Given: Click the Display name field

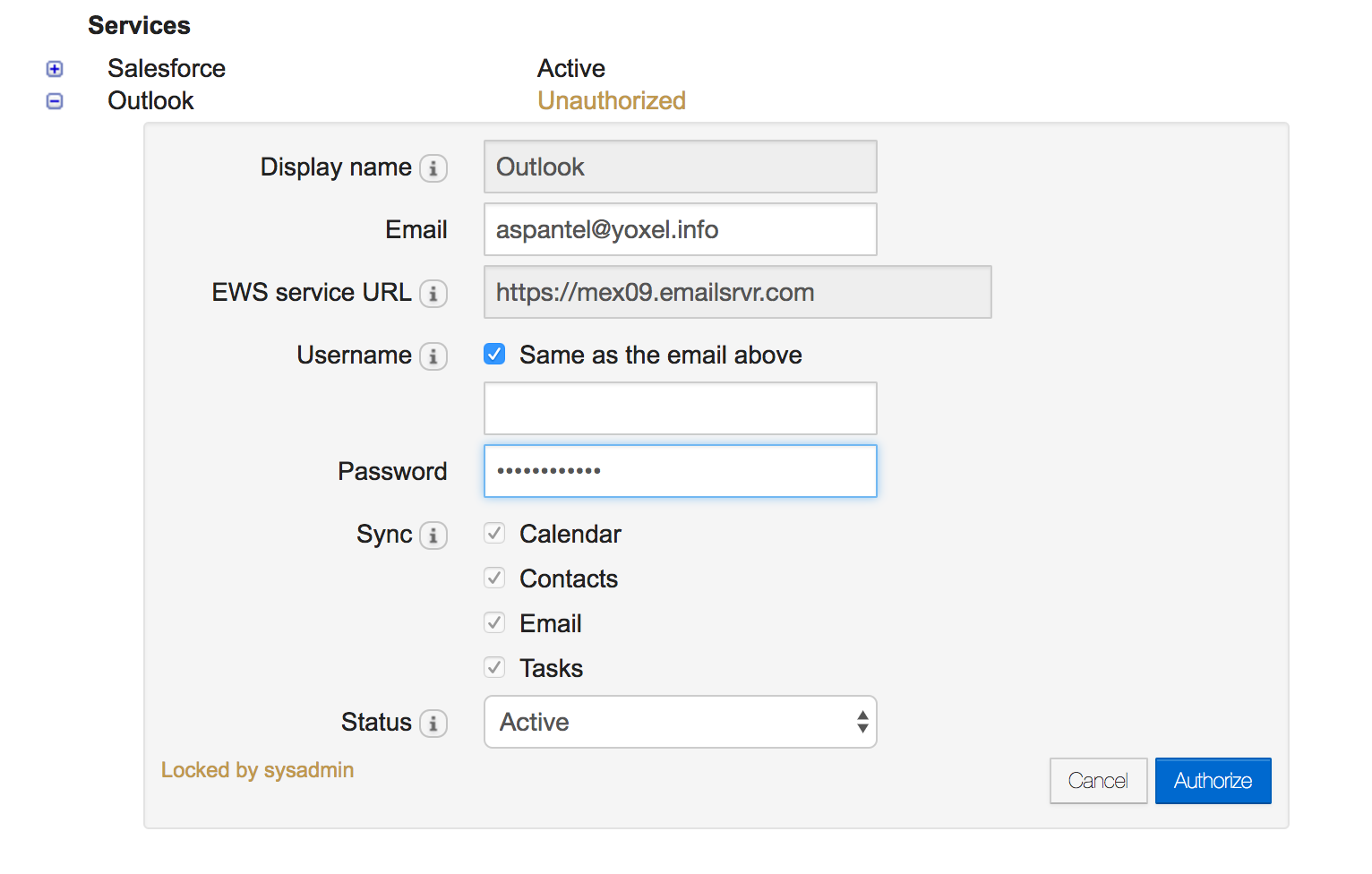Looking at the screenshot, I should point(680,167).
